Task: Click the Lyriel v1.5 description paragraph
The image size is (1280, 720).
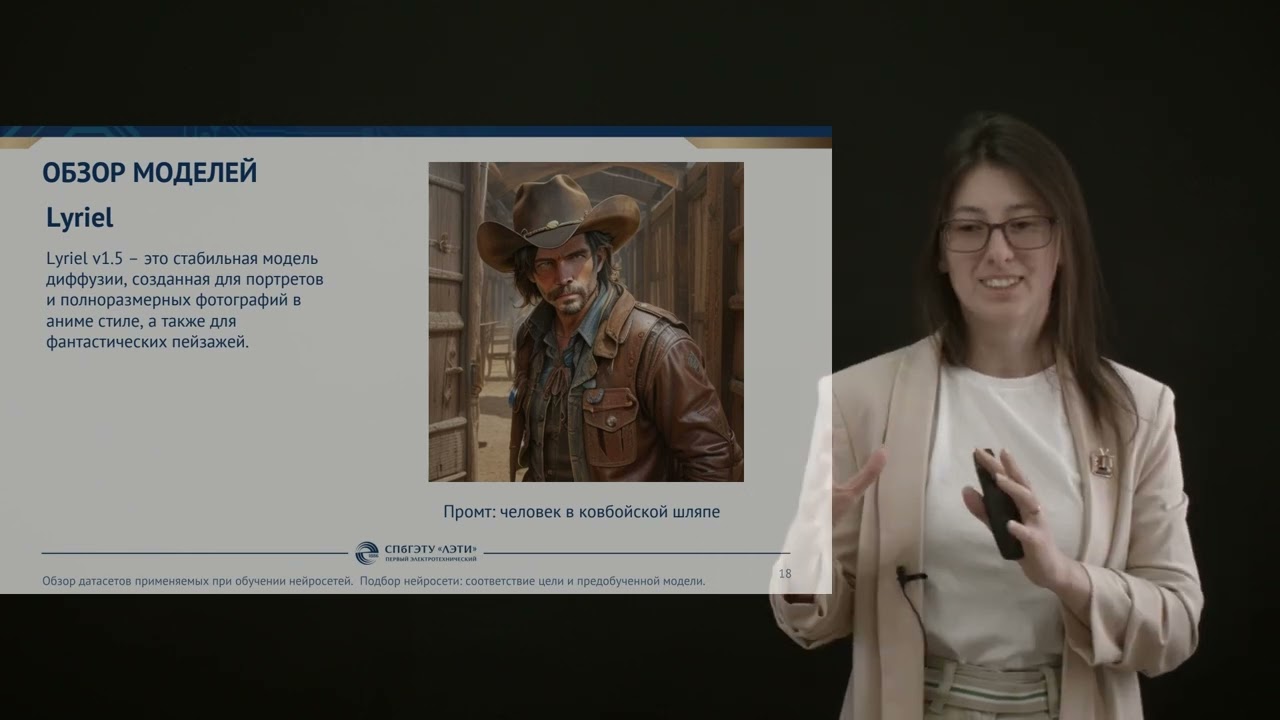Action: point(187,300)
